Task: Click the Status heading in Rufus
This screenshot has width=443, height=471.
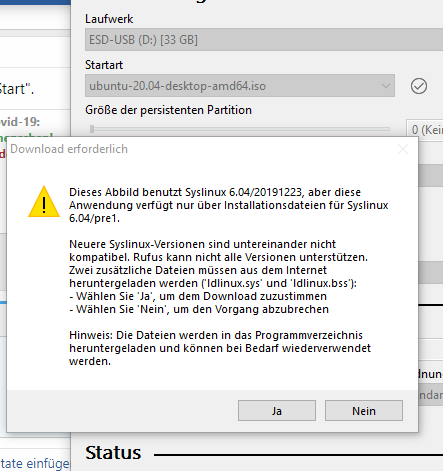Action: (x=113, y=453)
